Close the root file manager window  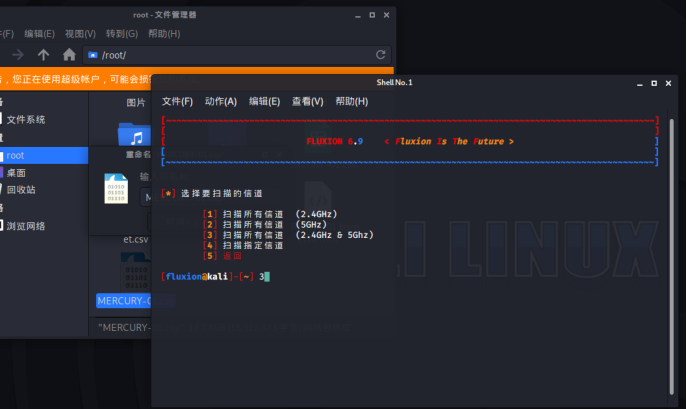tap(386, 15)
